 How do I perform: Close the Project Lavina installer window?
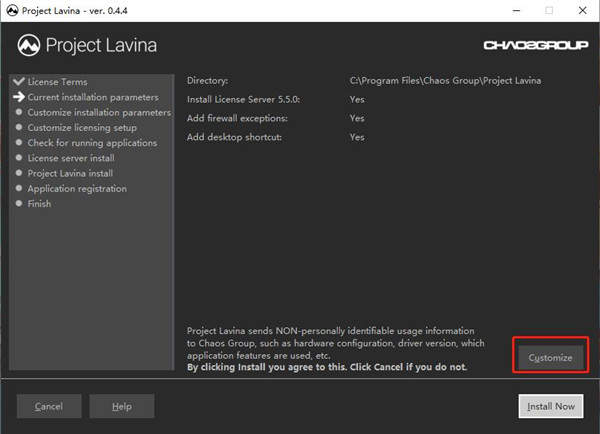coord(582,10)
